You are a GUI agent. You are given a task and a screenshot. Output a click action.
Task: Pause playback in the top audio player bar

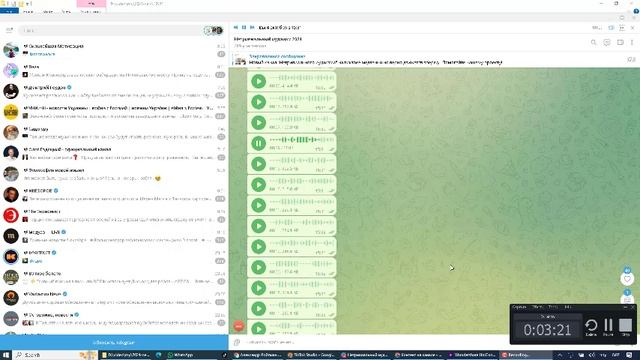[x=244, y=27]
